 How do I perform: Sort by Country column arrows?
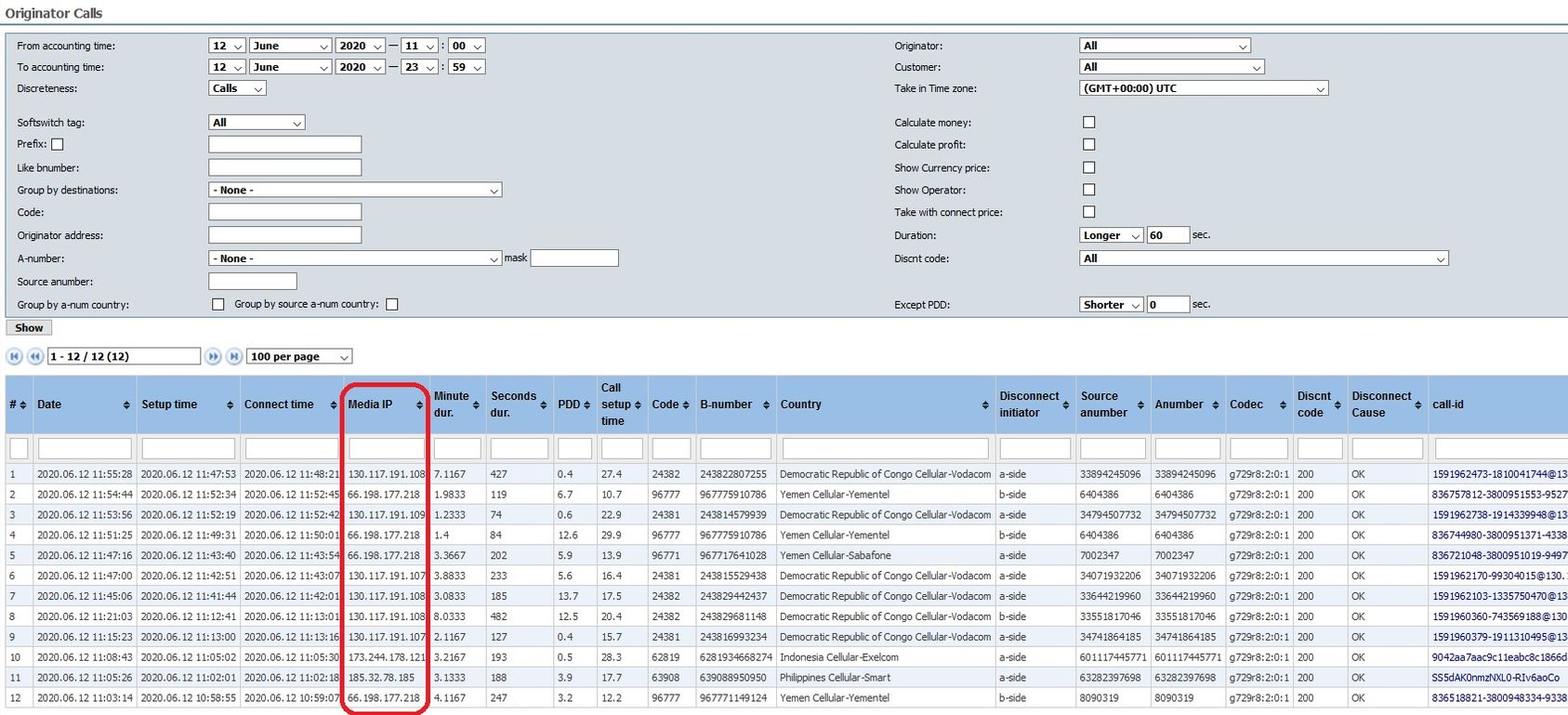point(985,404)
